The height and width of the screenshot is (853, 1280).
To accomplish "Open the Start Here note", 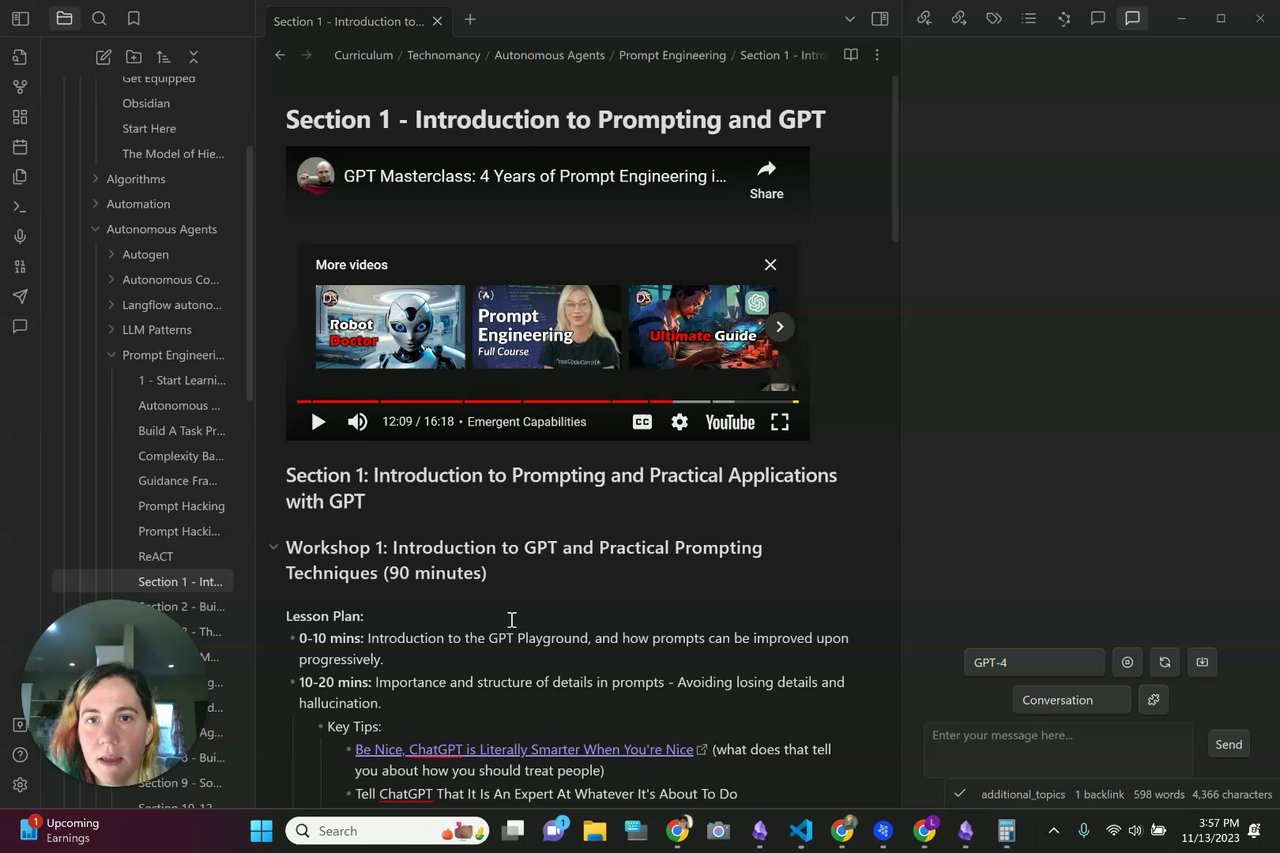I will tap(149, 128).
